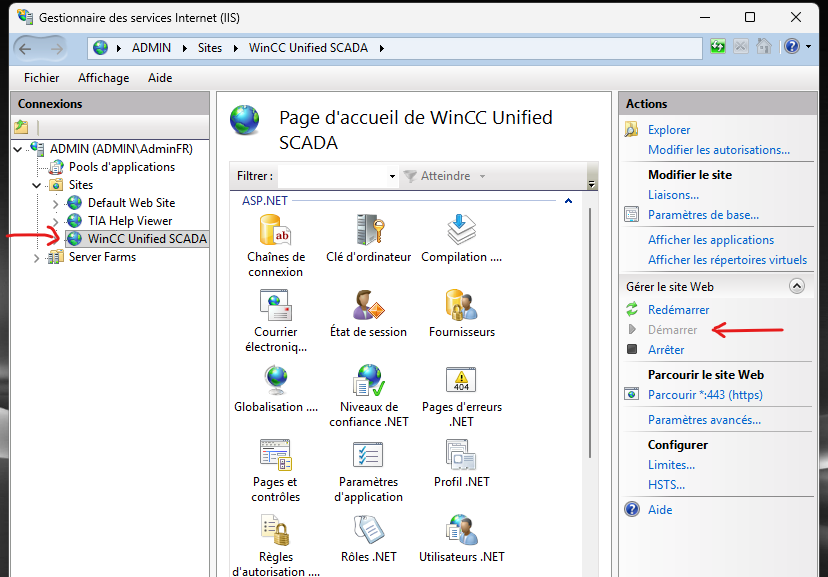Screen dimensions: 828x577
Task: Click the green refresh page icon
Action: point(718,46)
